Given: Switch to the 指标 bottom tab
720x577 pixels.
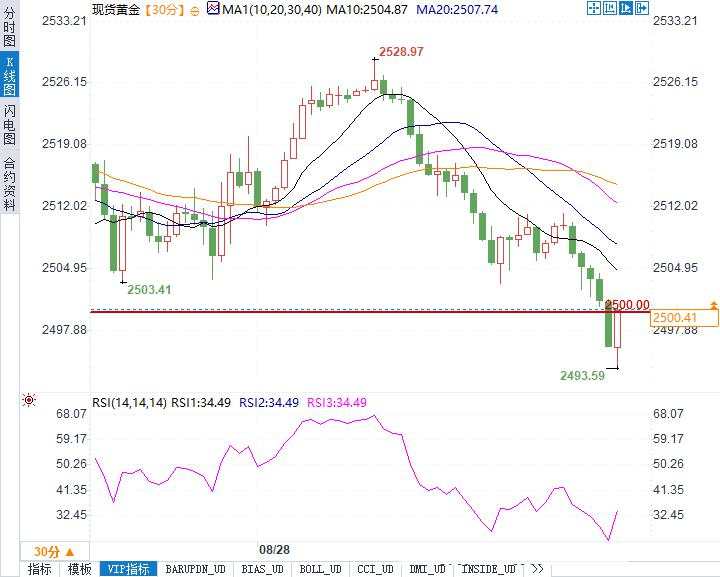Looking at the screenshot, I should [x=39, y=569].
